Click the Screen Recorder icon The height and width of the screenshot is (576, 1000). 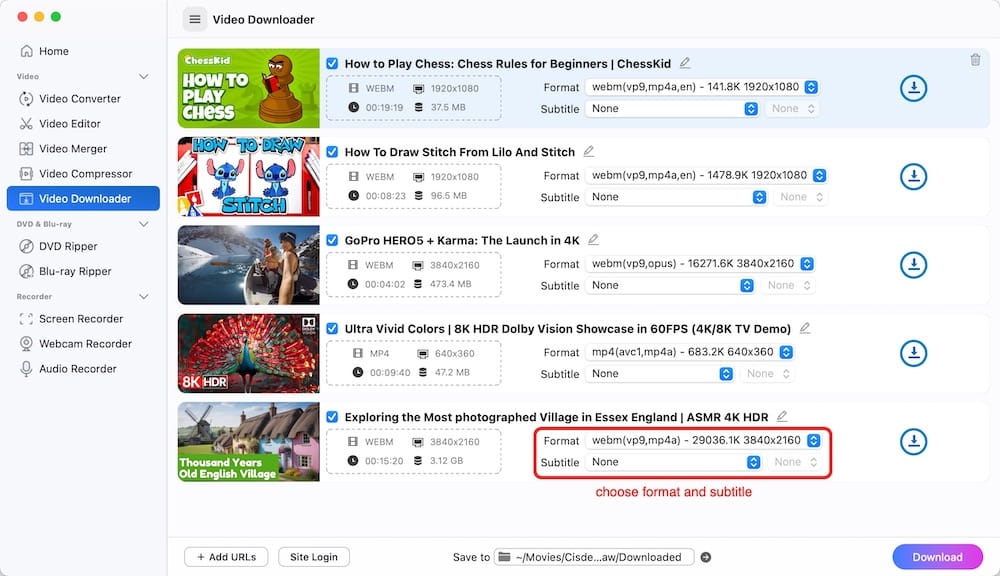[26, 319]
